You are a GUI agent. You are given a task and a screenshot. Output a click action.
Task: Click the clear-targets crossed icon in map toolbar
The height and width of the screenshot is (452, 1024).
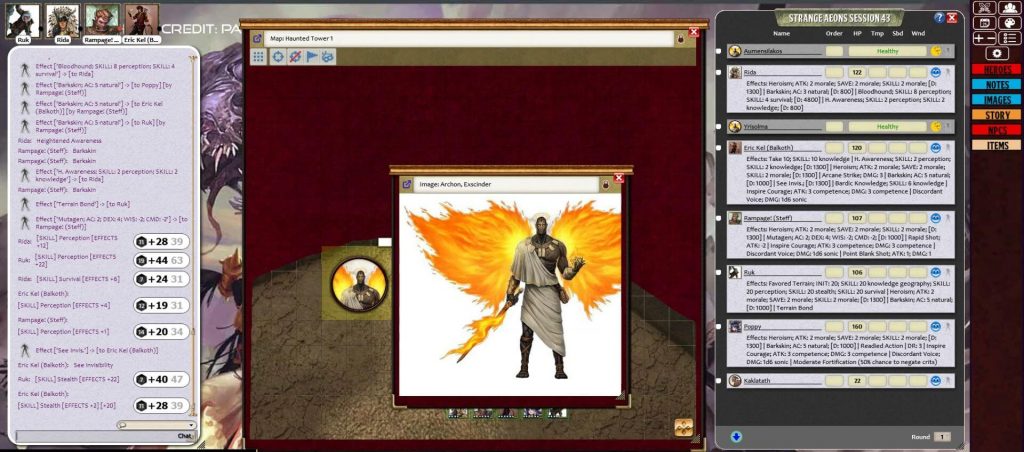click(x=295, y=57)
